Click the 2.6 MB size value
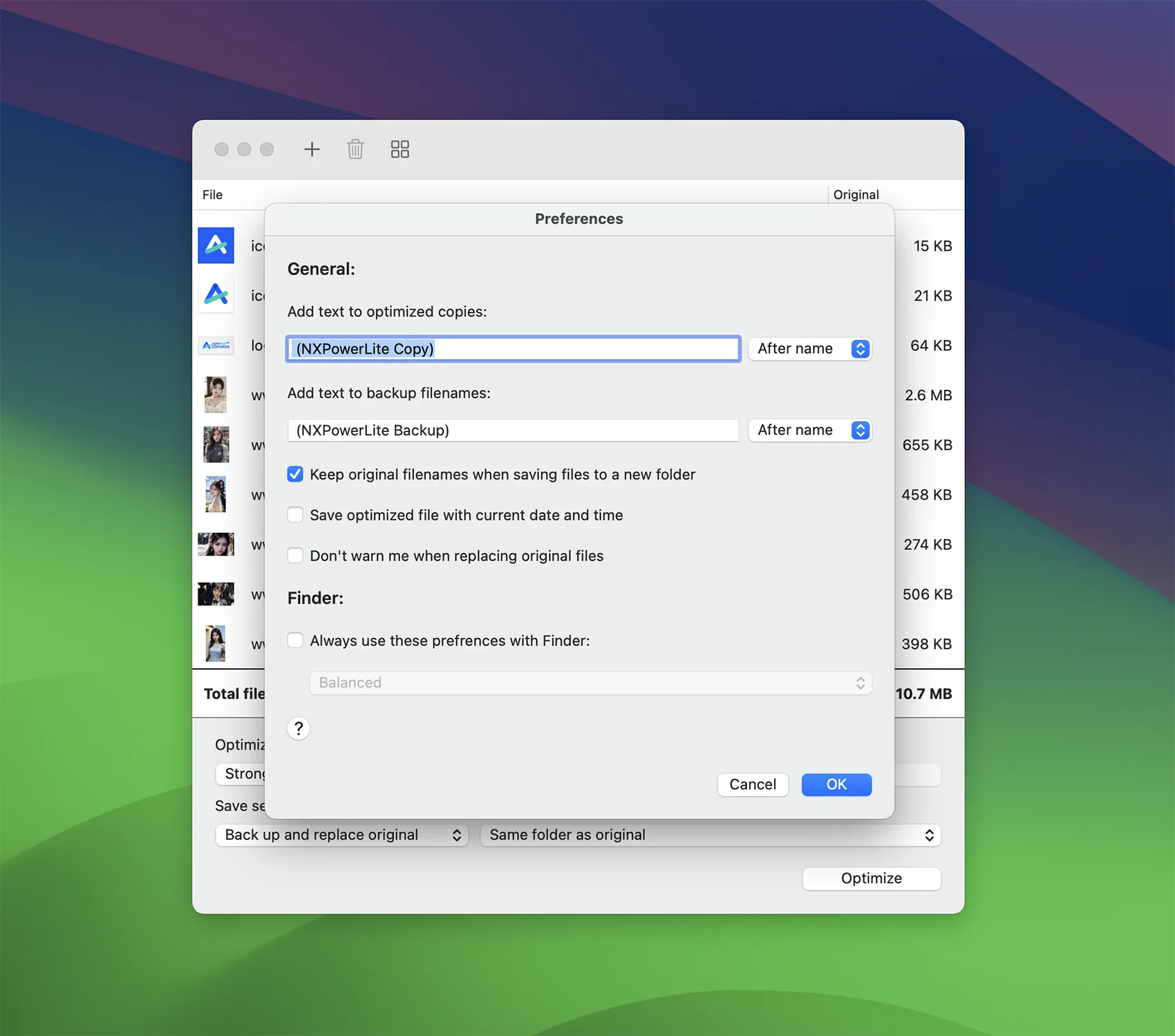The image size is (1175, 1036). [928, 395]
